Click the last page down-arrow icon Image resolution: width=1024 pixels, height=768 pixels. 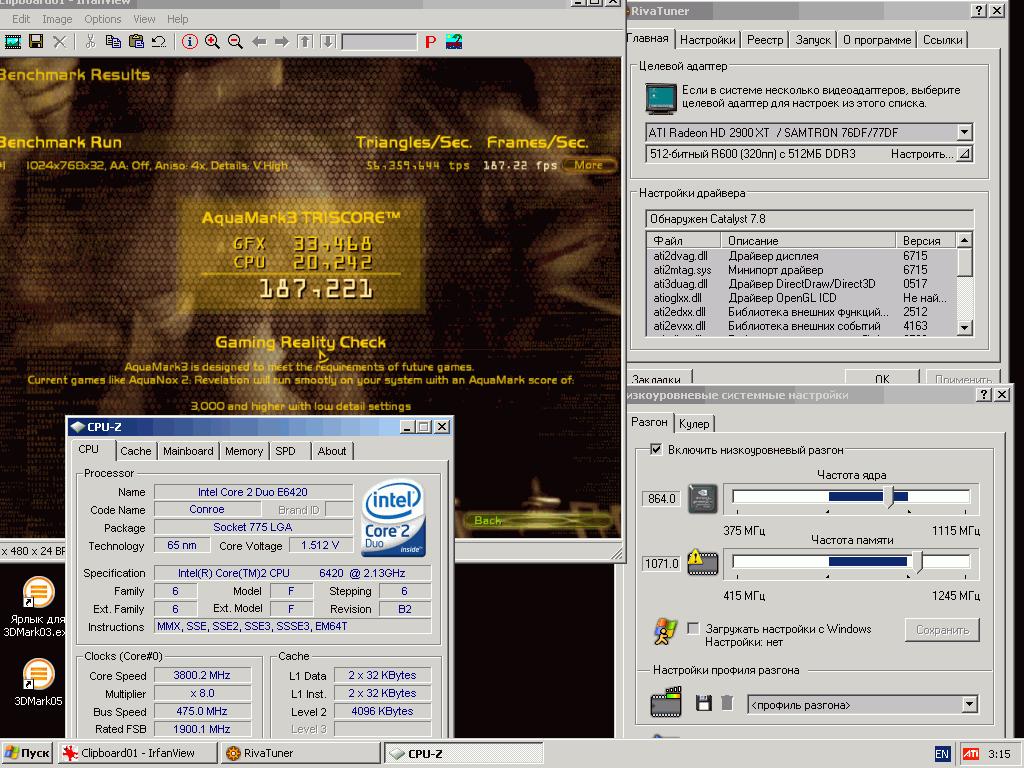coord(328,42)
